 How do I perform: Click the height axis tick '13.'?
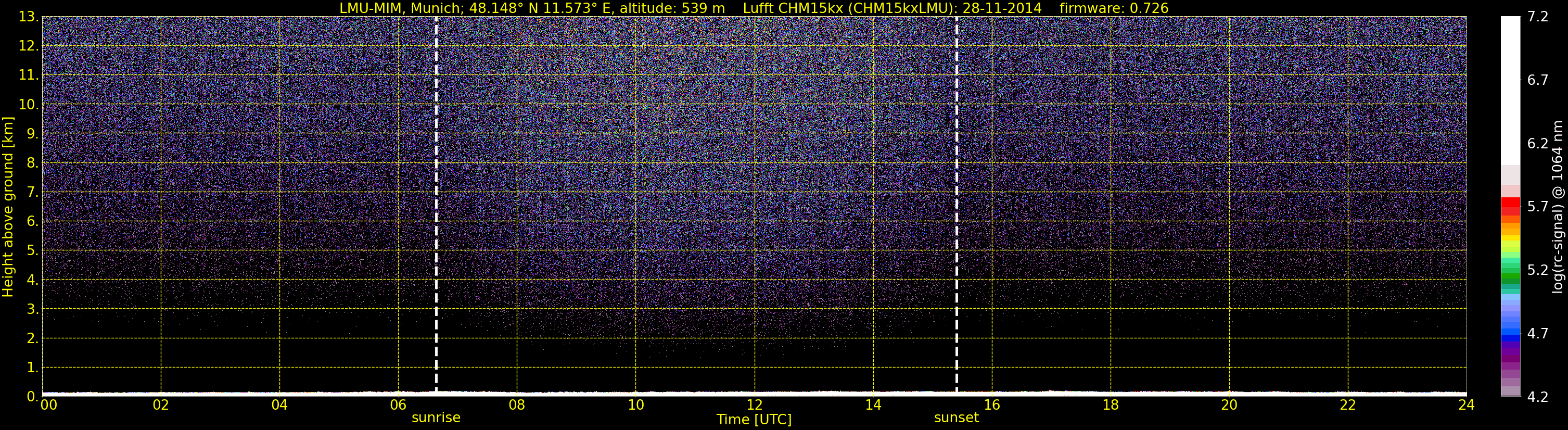pyautogui.click(x=28, y=17)
